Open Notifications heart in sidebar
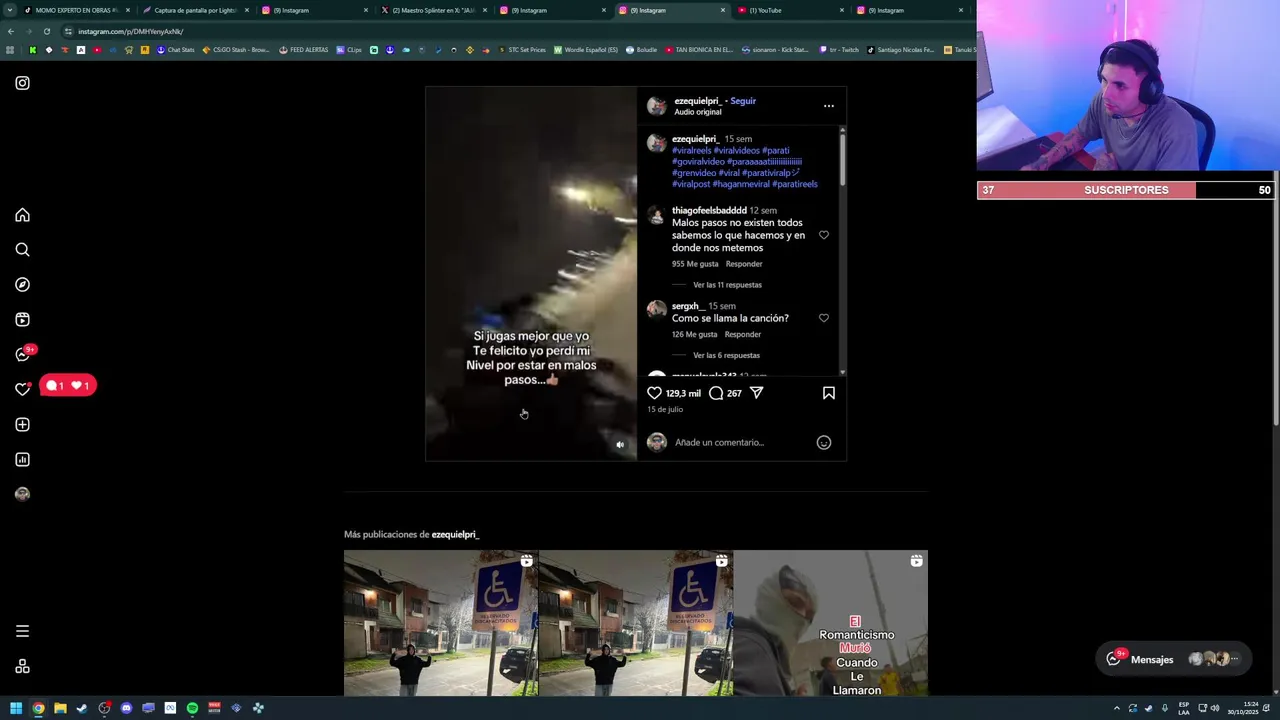The height and width of the screenshot is (720, 1280). 22,389
